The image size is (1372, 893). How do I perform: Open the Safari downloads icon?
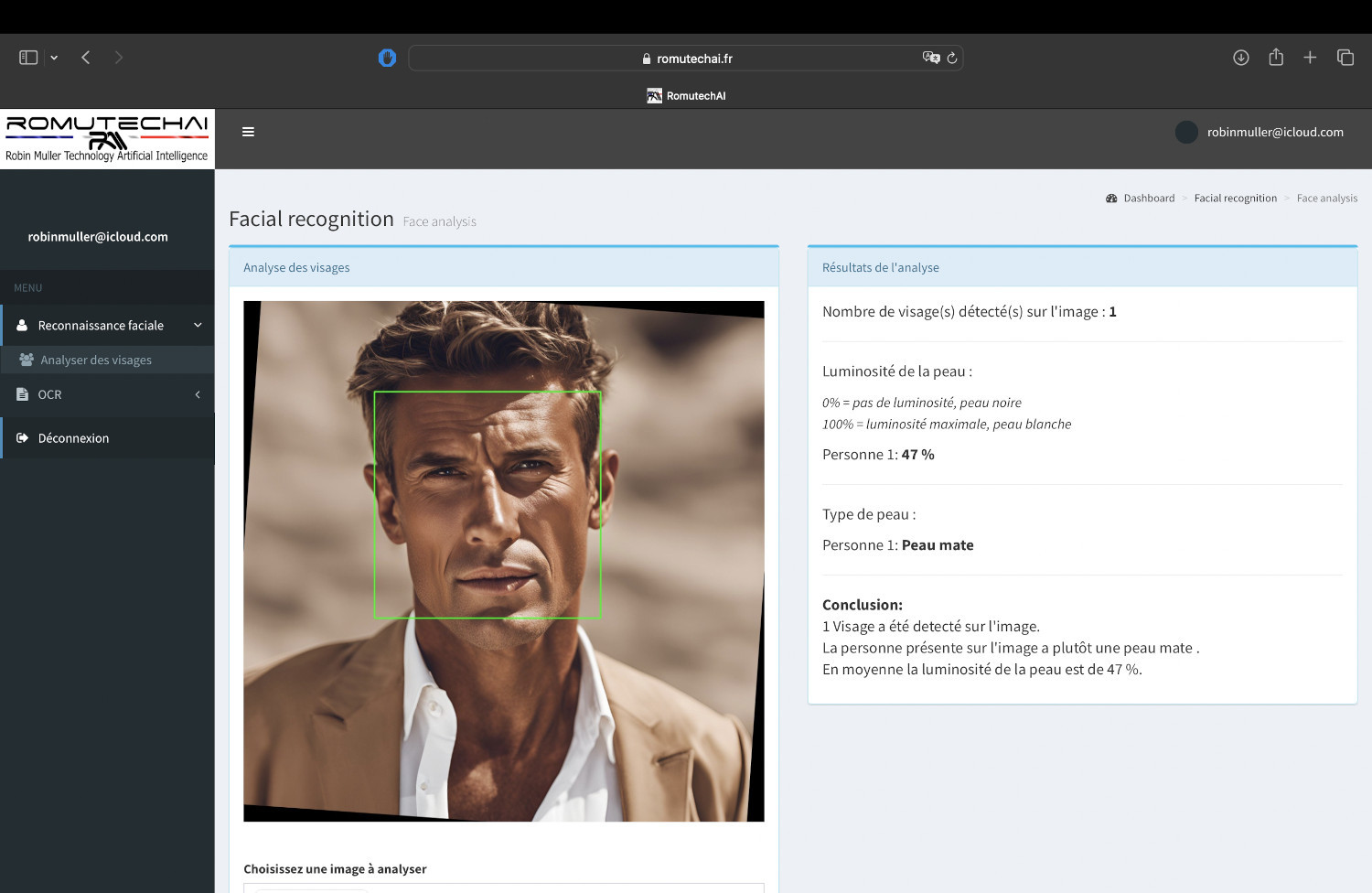pos(1241,58)
